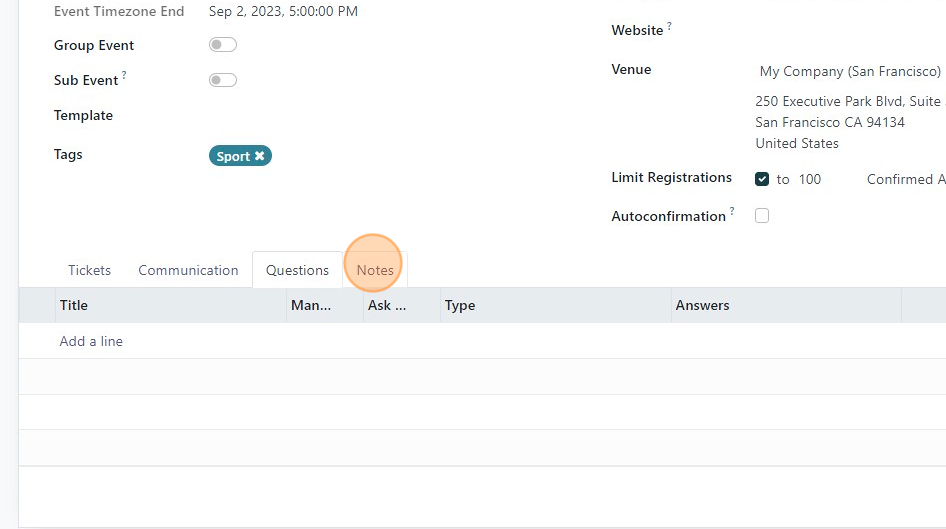Viewport: 946px width, 529px height.
Task: Remove the Sport tag with its x icon
Action: (x=259, y=156)
